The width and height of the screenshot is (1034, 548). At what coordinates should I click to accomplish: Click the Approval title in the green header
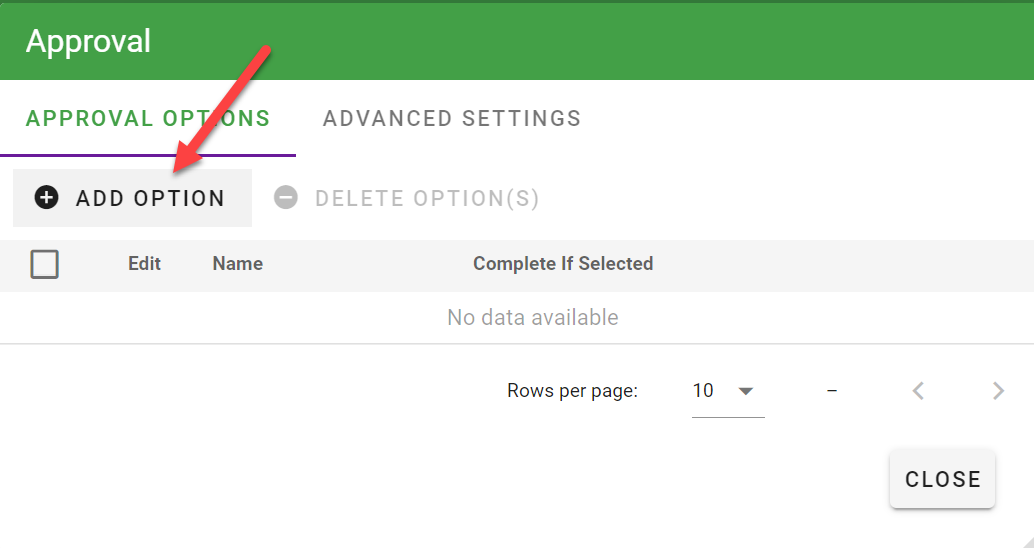pyautogui.click(x=88, y=41)
